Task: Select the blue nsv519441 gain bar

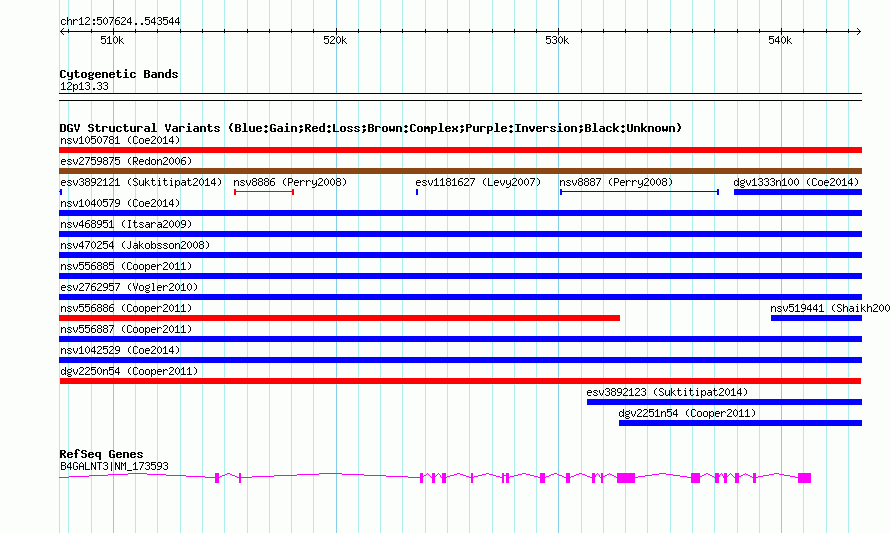Action: [x=816, y=318]
